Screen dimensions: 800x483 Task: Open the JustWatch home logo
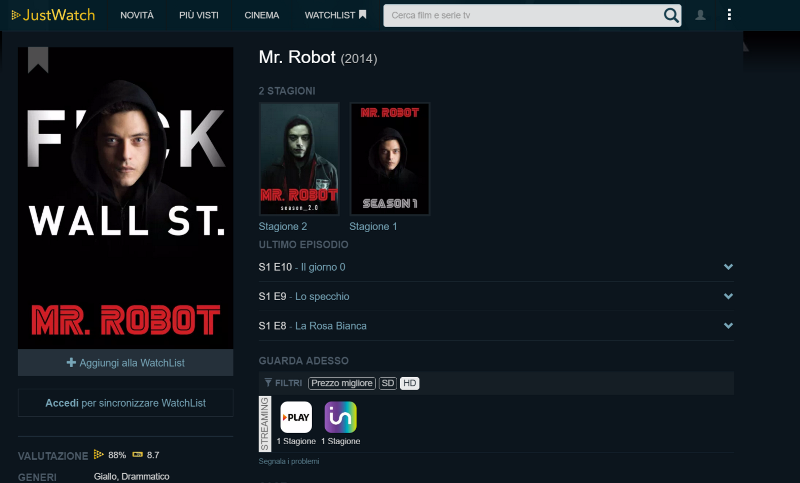(x=53, y=15)
